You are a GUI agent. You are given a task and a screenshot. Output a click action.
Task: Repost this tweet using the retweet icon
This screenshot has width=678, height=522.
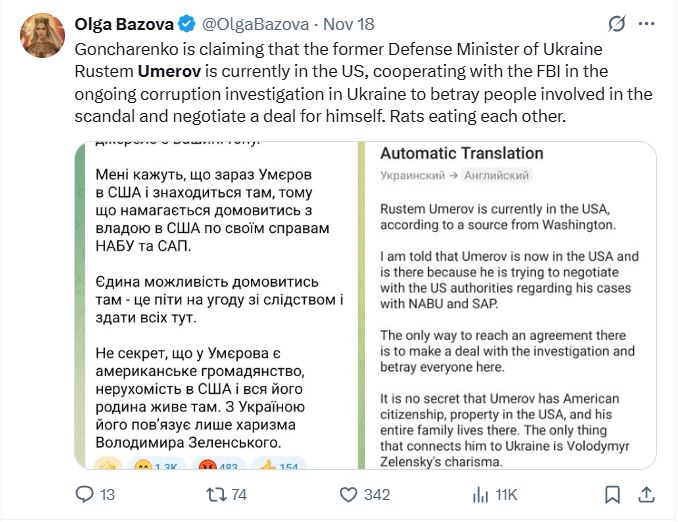[x=215, y=494]
